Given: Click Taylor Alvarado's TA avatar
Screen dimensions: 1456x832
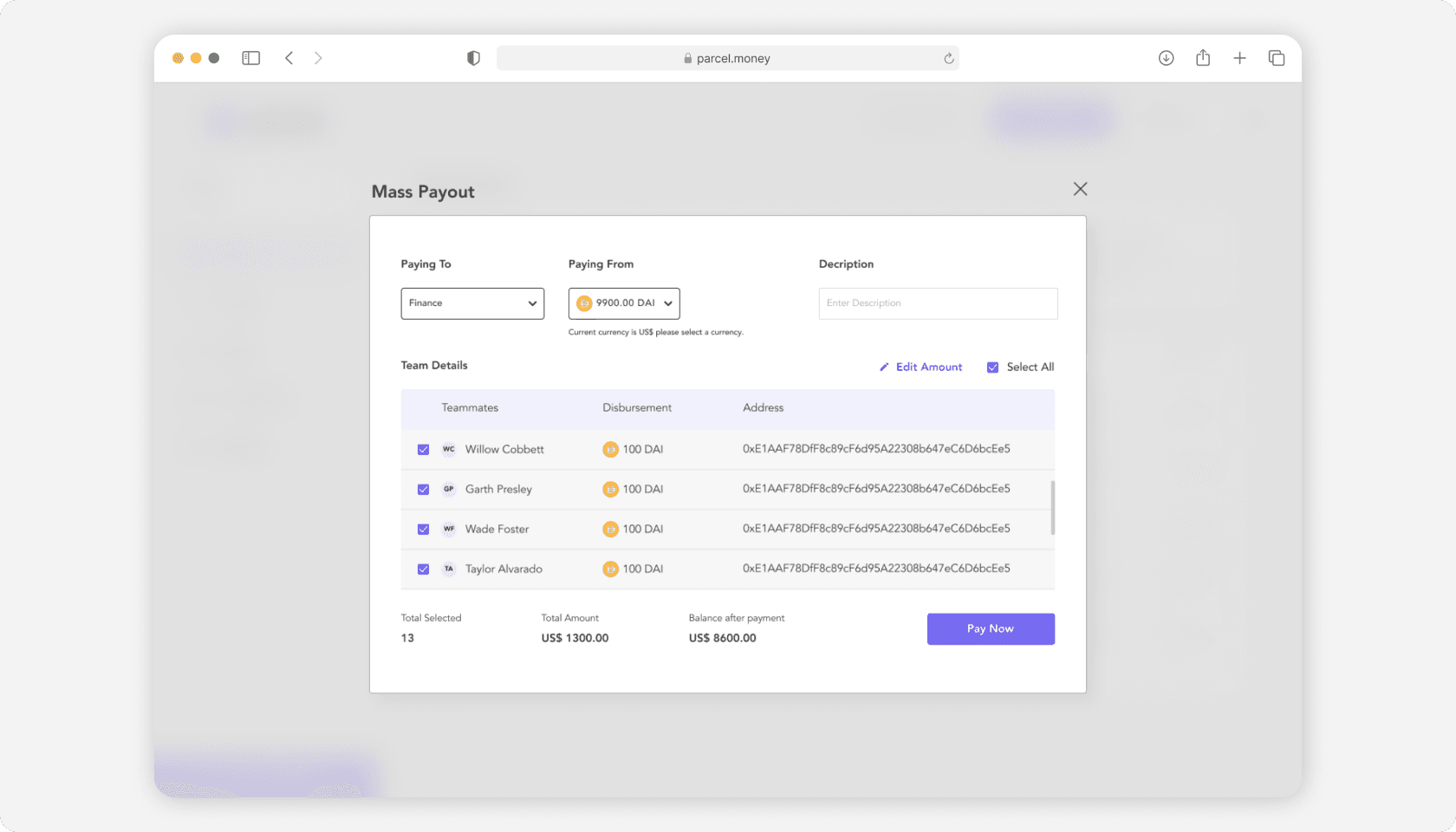Looking at the screenshot, I should 449,569.
